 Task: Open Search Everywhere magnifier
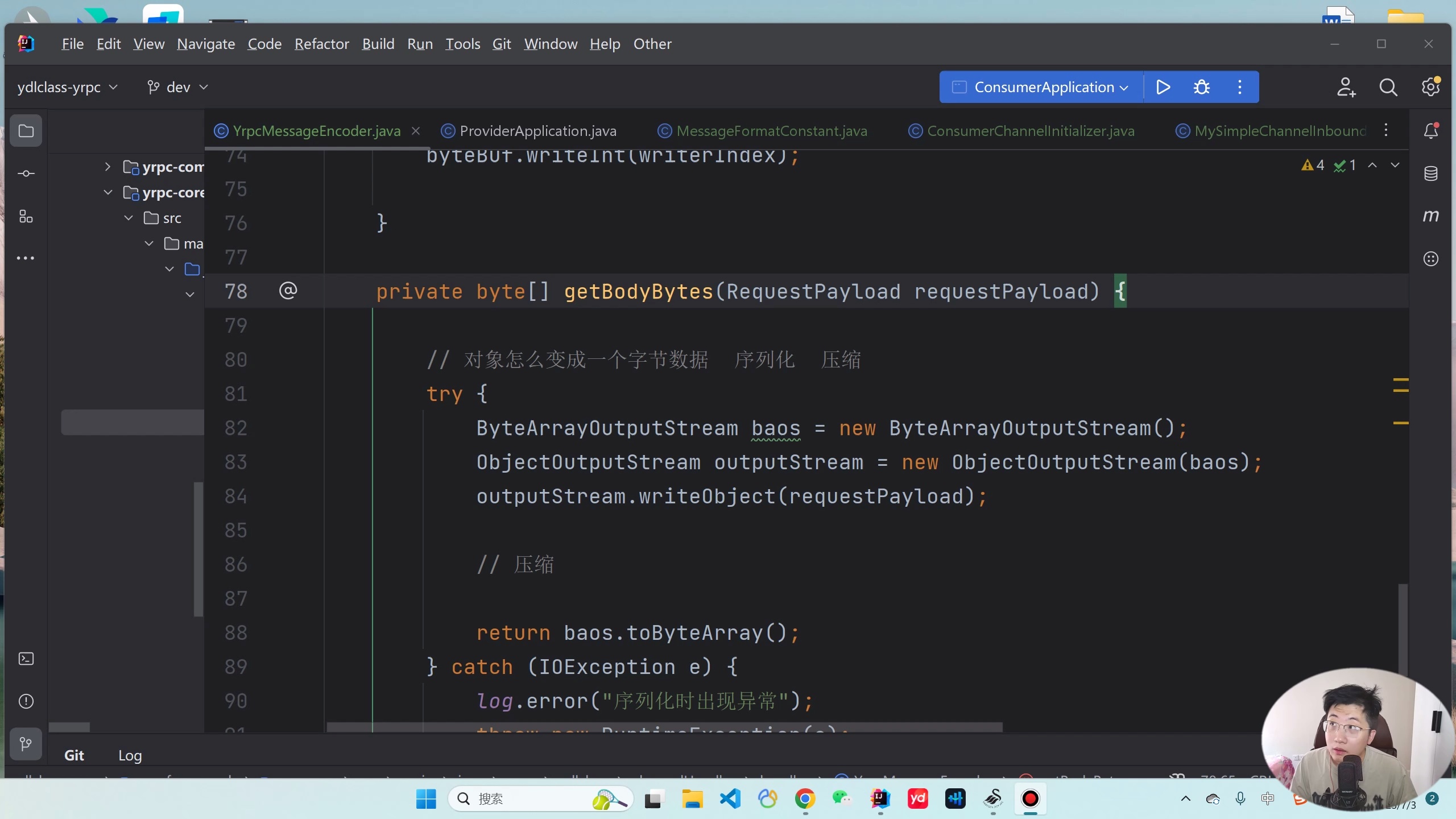(1388, 87)
